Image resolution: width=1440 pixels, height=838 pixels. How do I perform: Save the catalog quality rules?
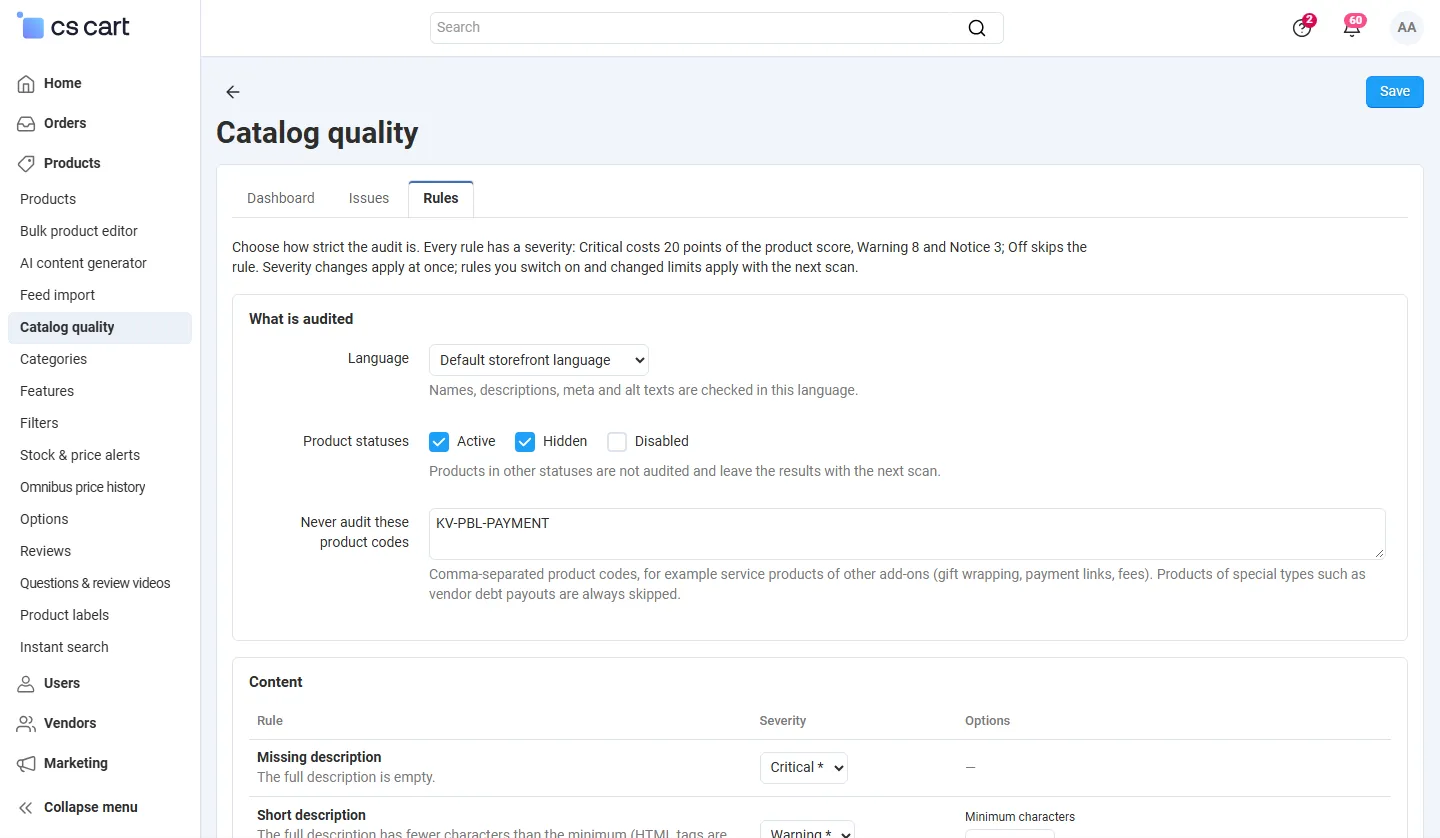click(x=1395, y=91)
